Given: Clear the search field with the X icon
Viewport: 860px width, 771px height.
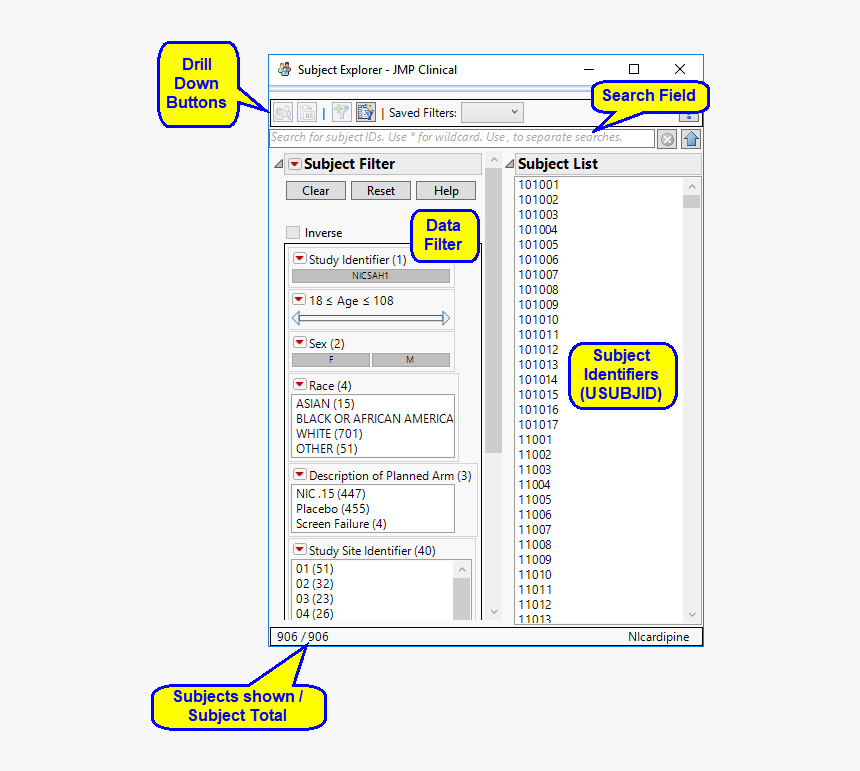Looking at the screenshot, I should (667, 138).
